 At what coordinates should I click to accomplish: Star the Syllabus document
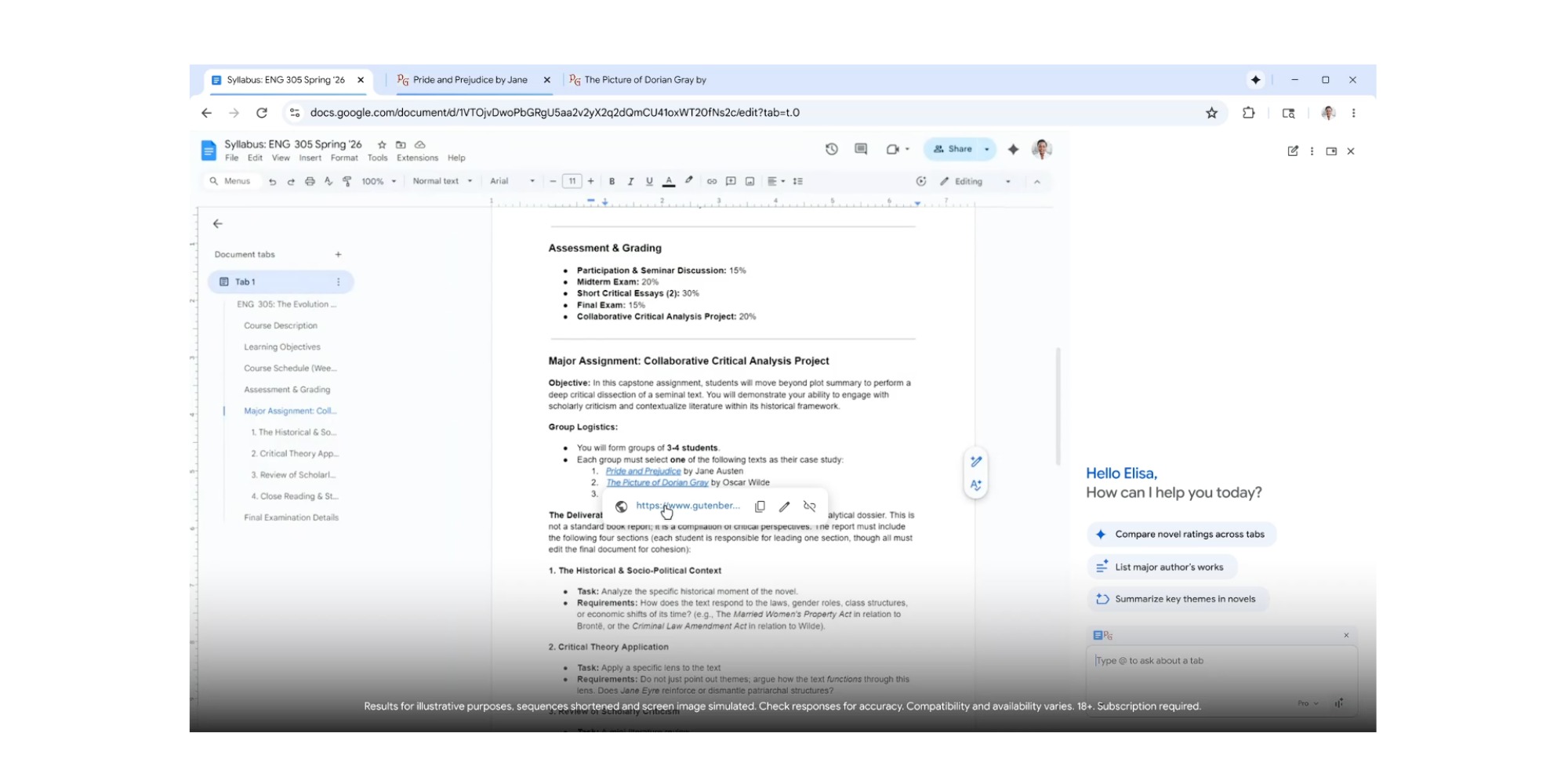[382, 145]
